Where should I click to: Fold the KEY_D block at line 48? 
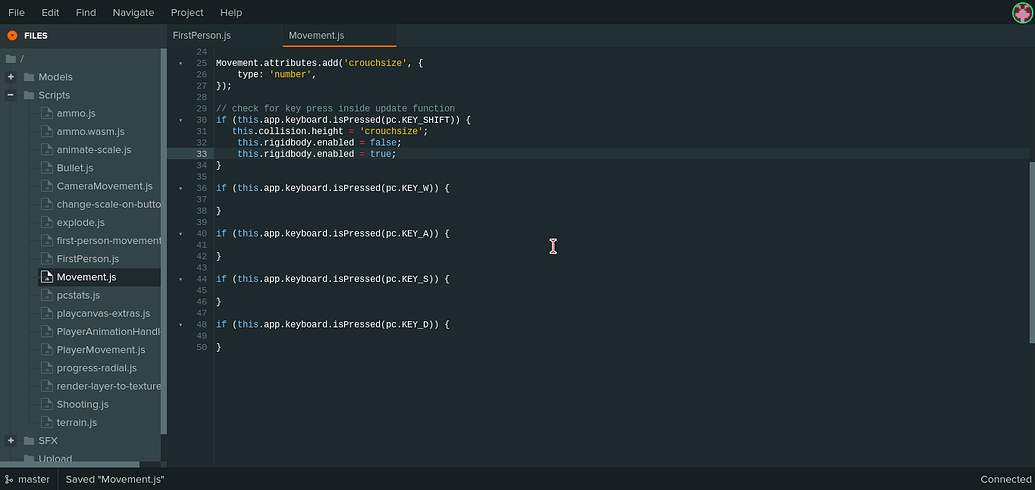181,325
